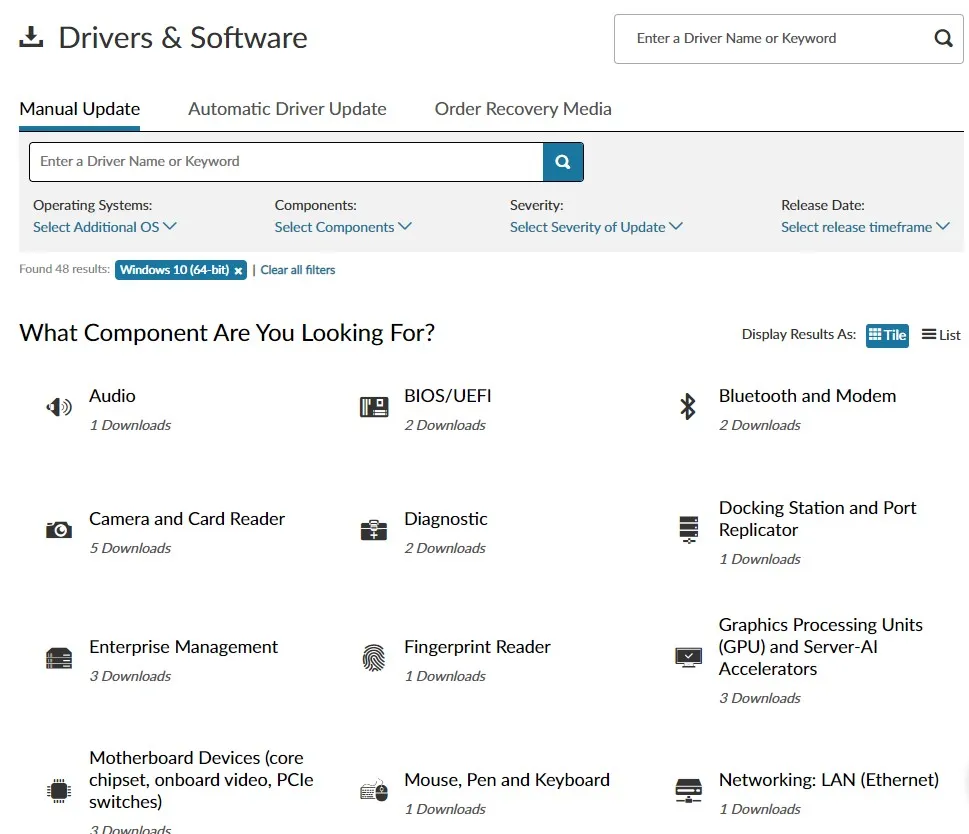Switch results display to List view
The height and width of the screenshot is (834, 969).
941,335
